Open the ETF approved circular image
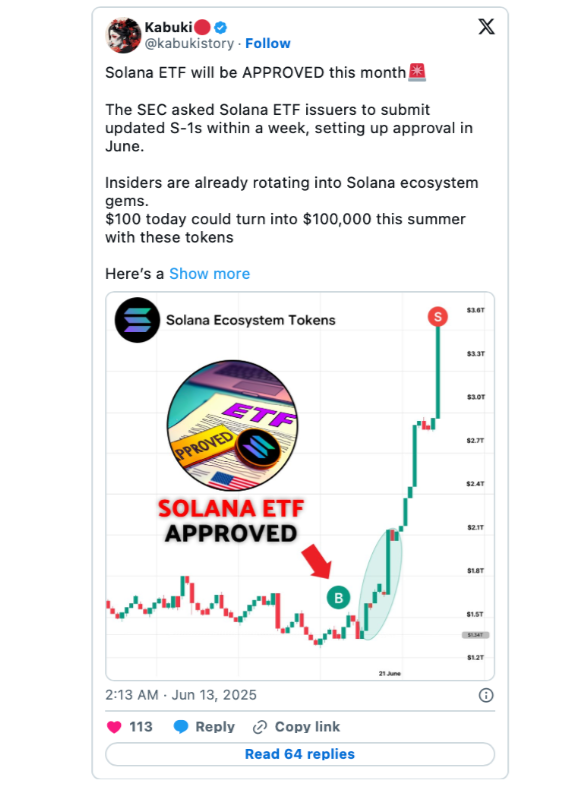Image resolution: width=581 pixels, height=786 pixels. coord(232,425)
